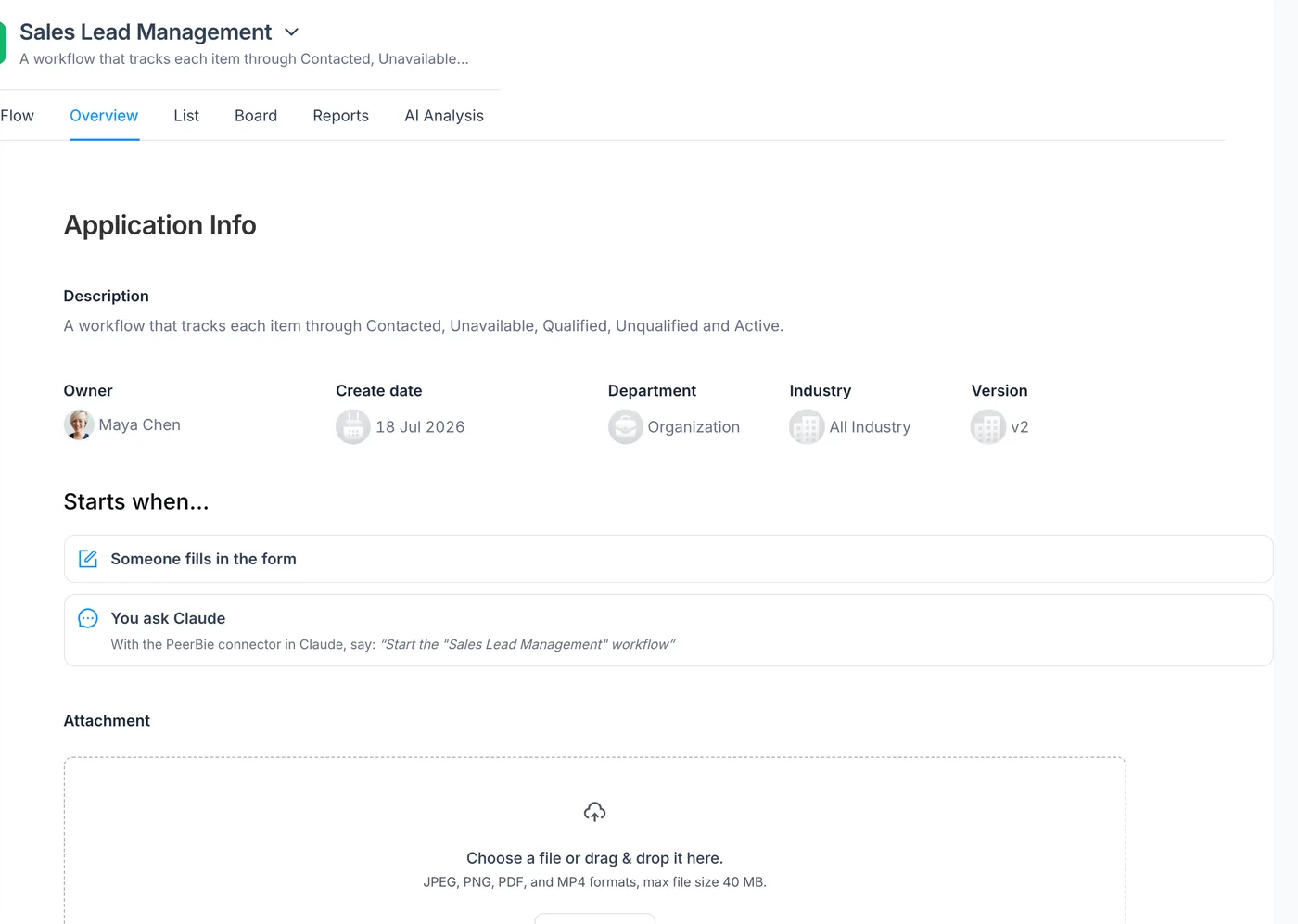Click the version value 'v2'
Image resolution: width=1298 pixels, height=924 pixels.
pyautogui.click(x=1020, y=427)
